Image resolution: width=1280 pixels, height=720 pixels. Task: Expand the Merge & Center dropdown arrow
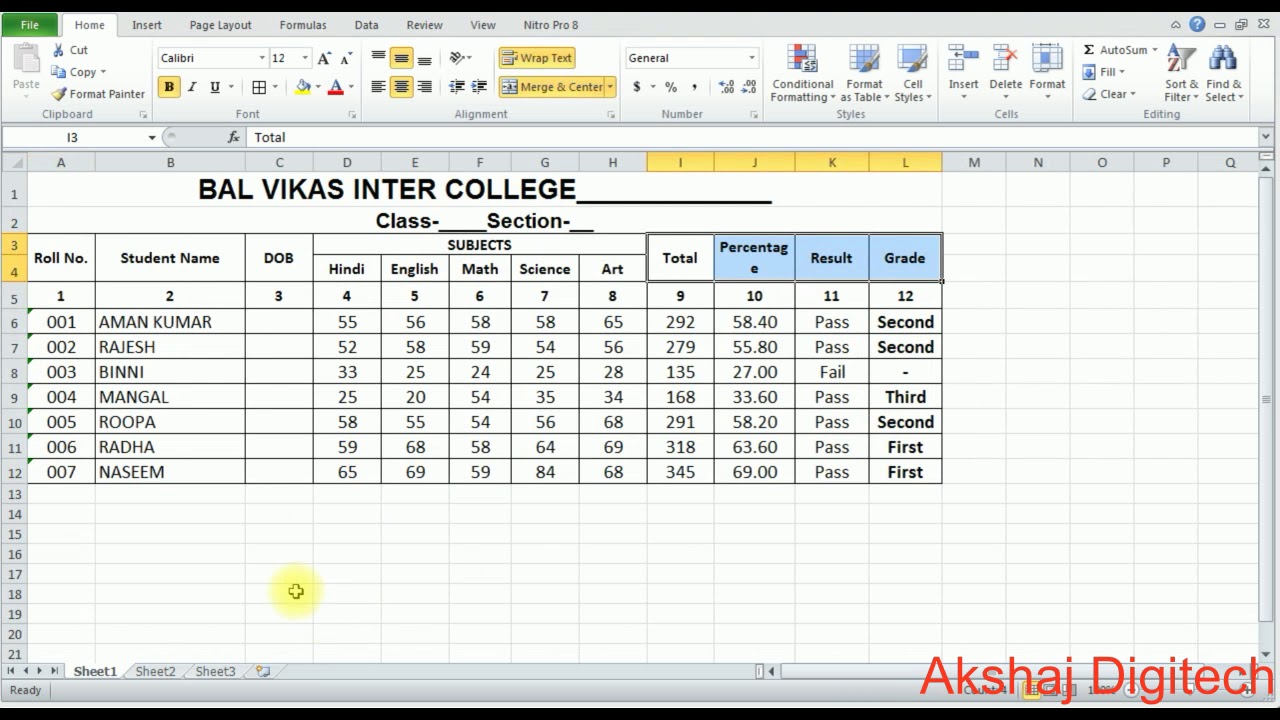point(610,87)
